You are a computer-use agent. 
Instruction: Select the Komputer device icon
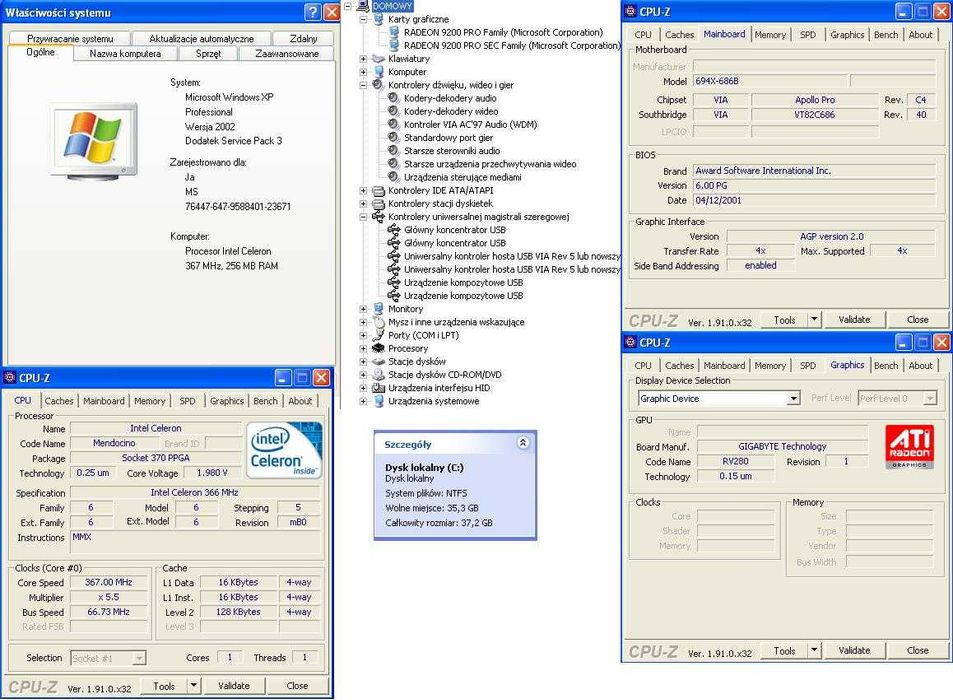coord(378,72)
